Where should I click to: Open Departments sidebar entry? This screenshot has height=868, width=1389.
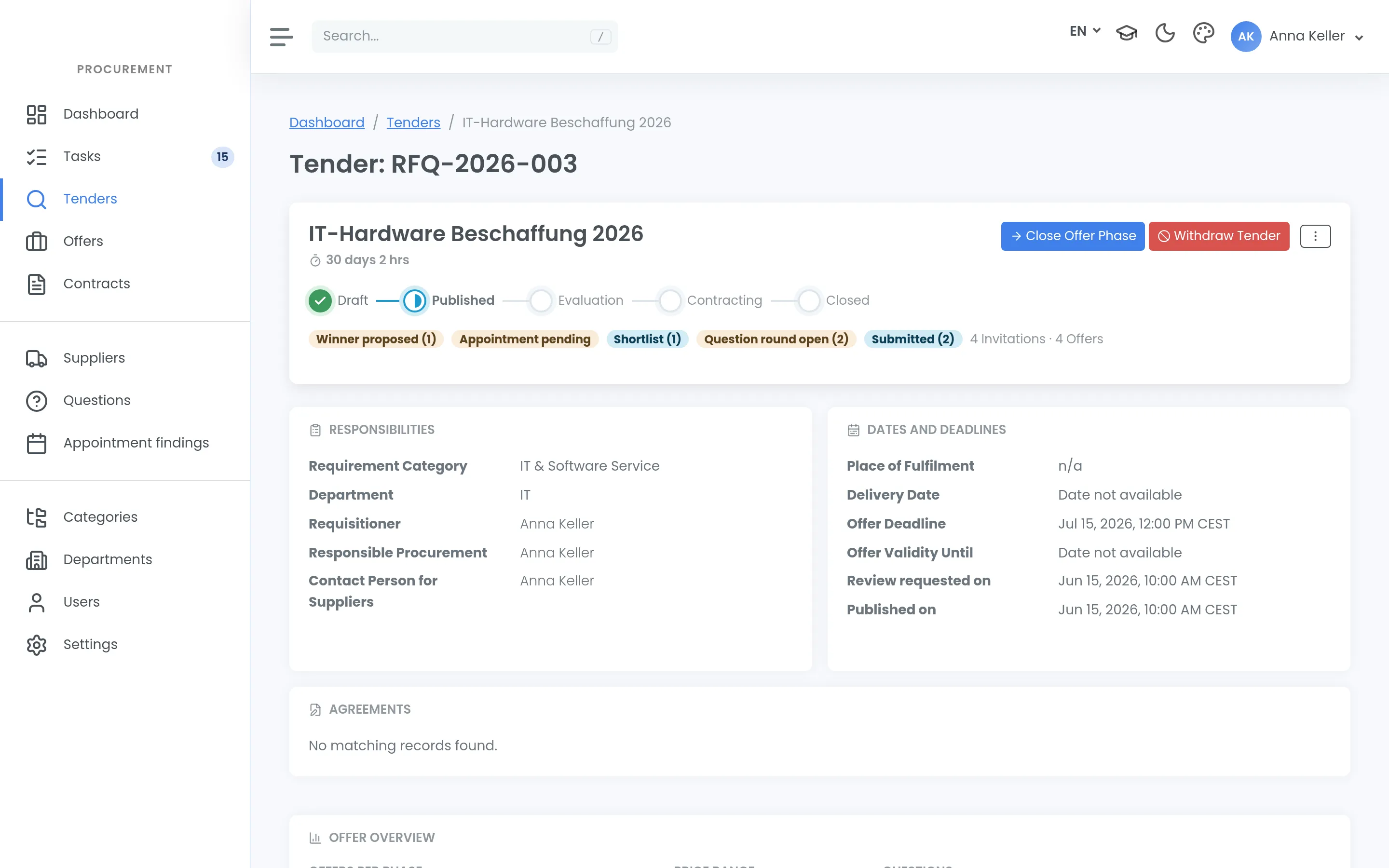[125, 559]
